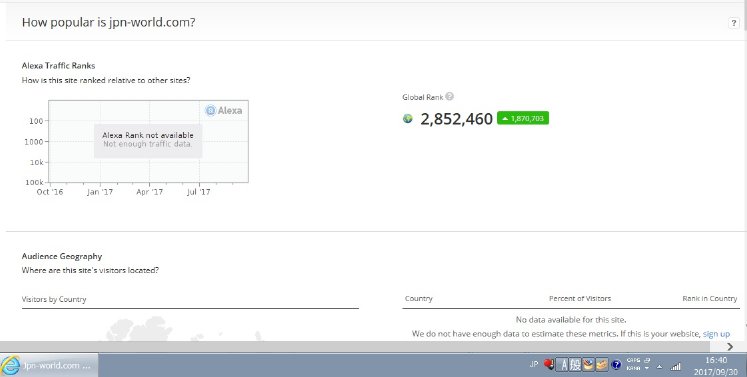747x377 pixels.
Task: Click the Global Rank info icon
Action: pyautogui.click(x=449, y=97)
